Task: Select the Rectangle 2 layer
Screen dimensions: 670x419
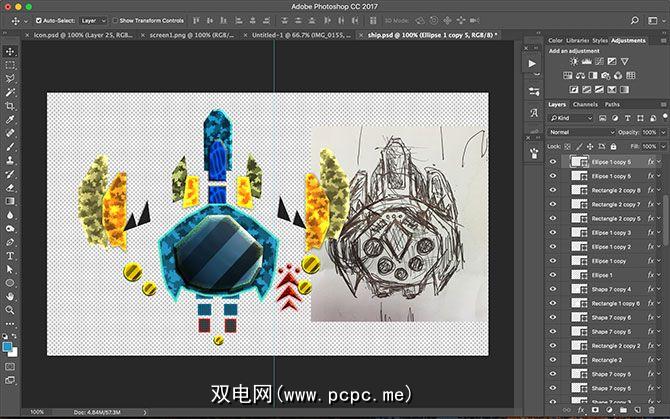Action: click(606, 360)
